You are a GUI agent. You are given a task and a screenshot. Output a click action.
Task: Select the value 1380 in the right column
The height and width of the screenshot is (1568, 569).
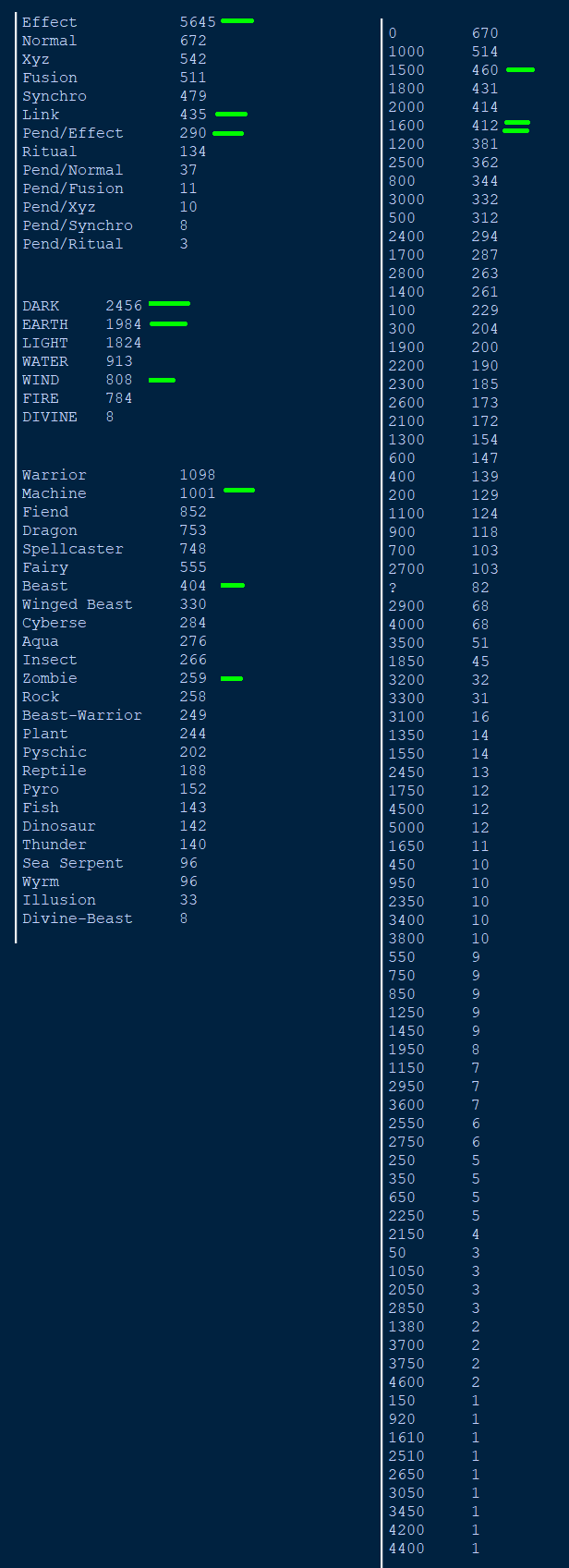pos(406,1327)
